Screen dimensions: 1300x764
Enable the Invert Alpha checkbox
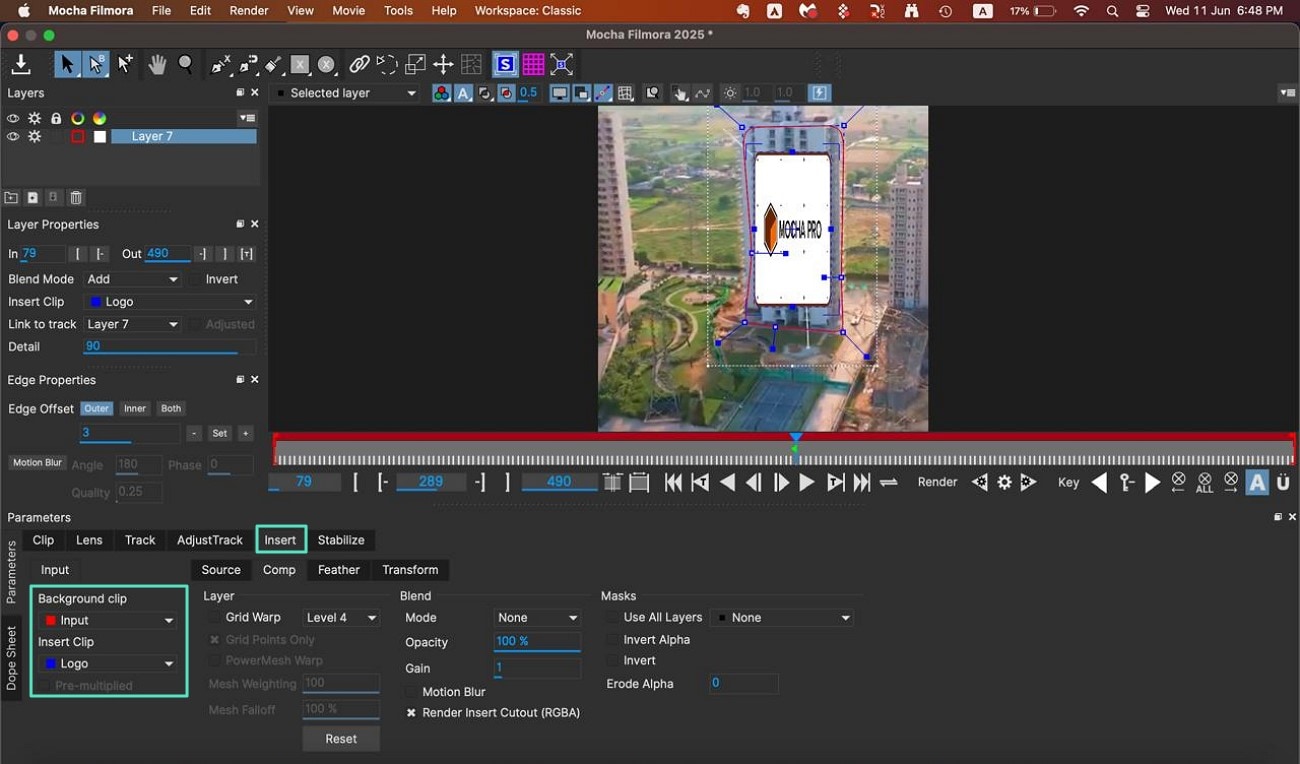point(612,640)
